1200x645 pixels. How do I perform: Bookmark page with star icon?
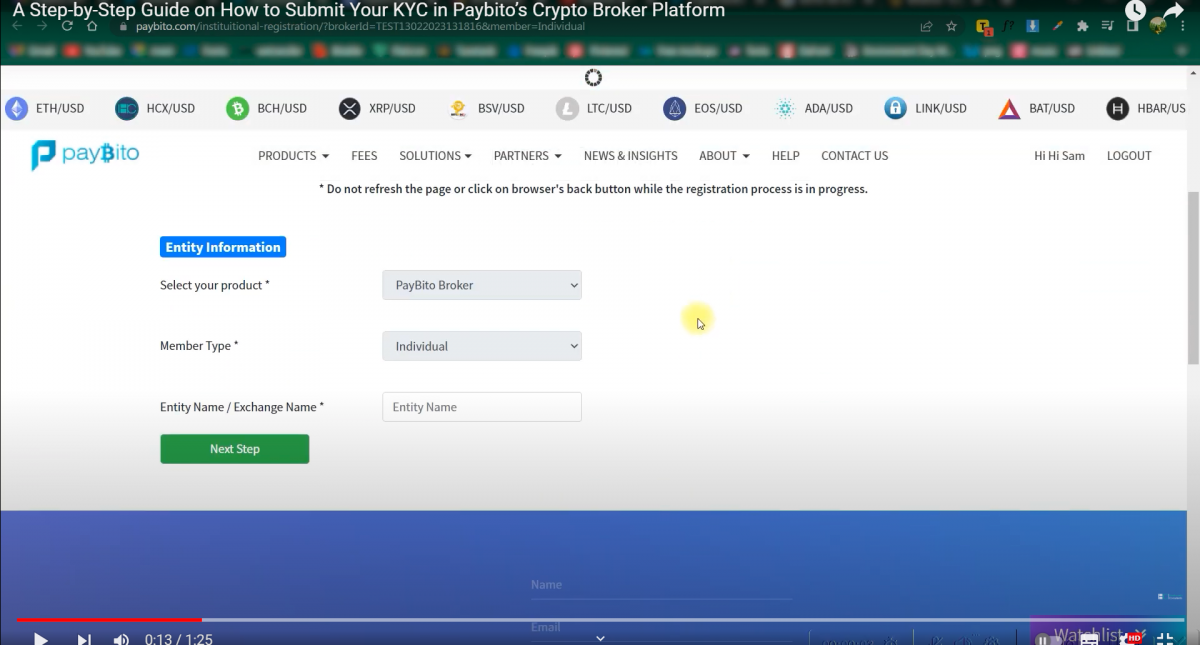[x=952, y=26]
